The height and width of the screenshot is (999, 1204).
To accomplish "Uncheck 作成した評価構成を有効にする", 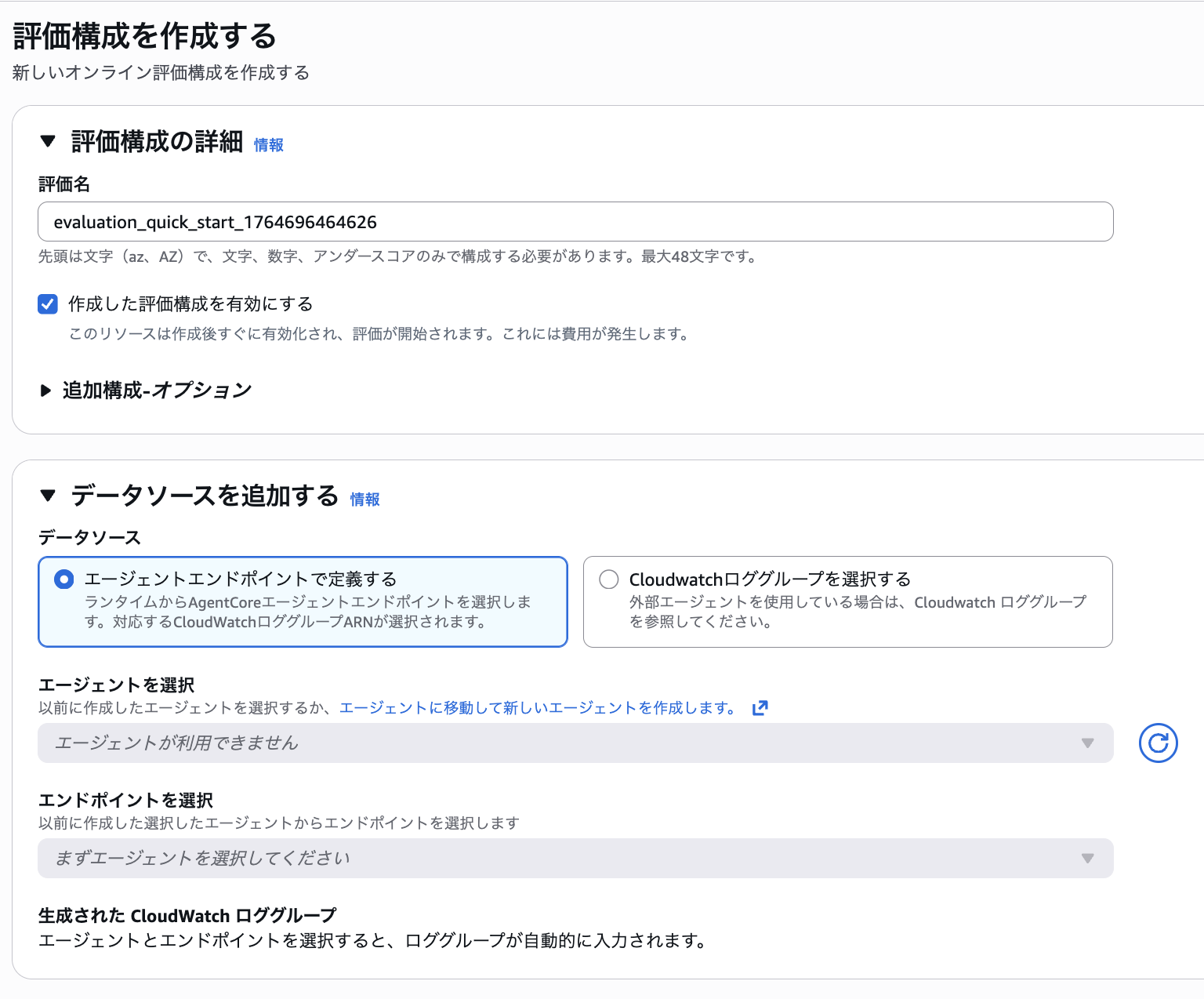I will tap(48, 304).
